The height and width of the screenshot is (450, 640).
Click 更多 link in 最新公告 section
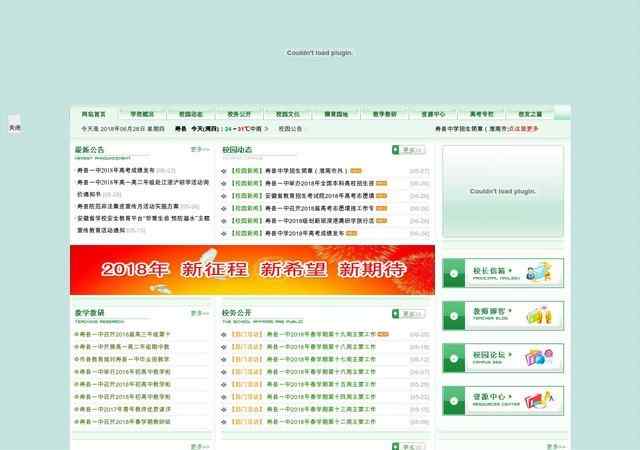pyautogui.click(x=200, y=149)
